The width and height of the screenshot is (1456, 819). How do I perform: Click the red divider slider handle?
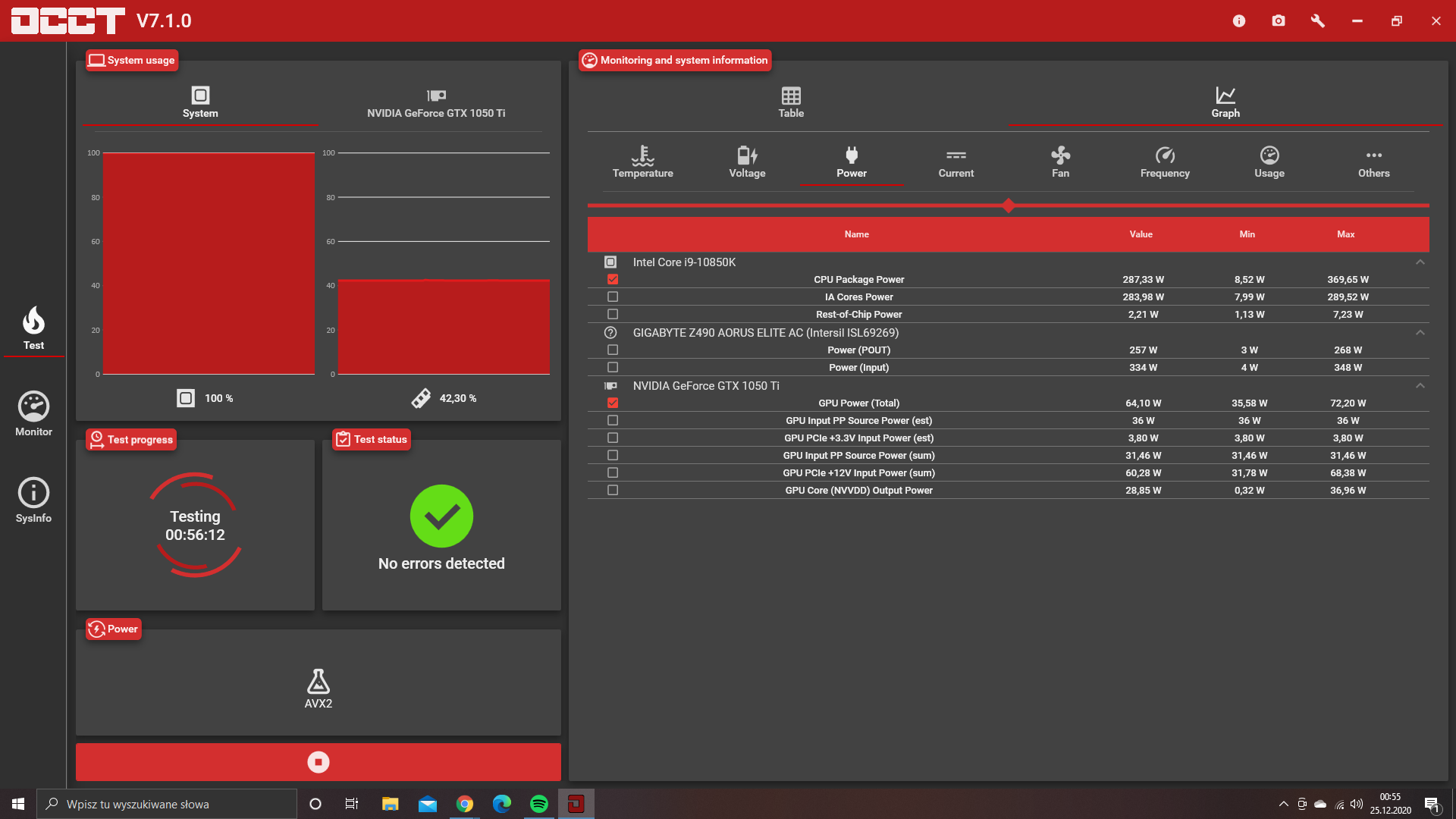click(1008, 206)
